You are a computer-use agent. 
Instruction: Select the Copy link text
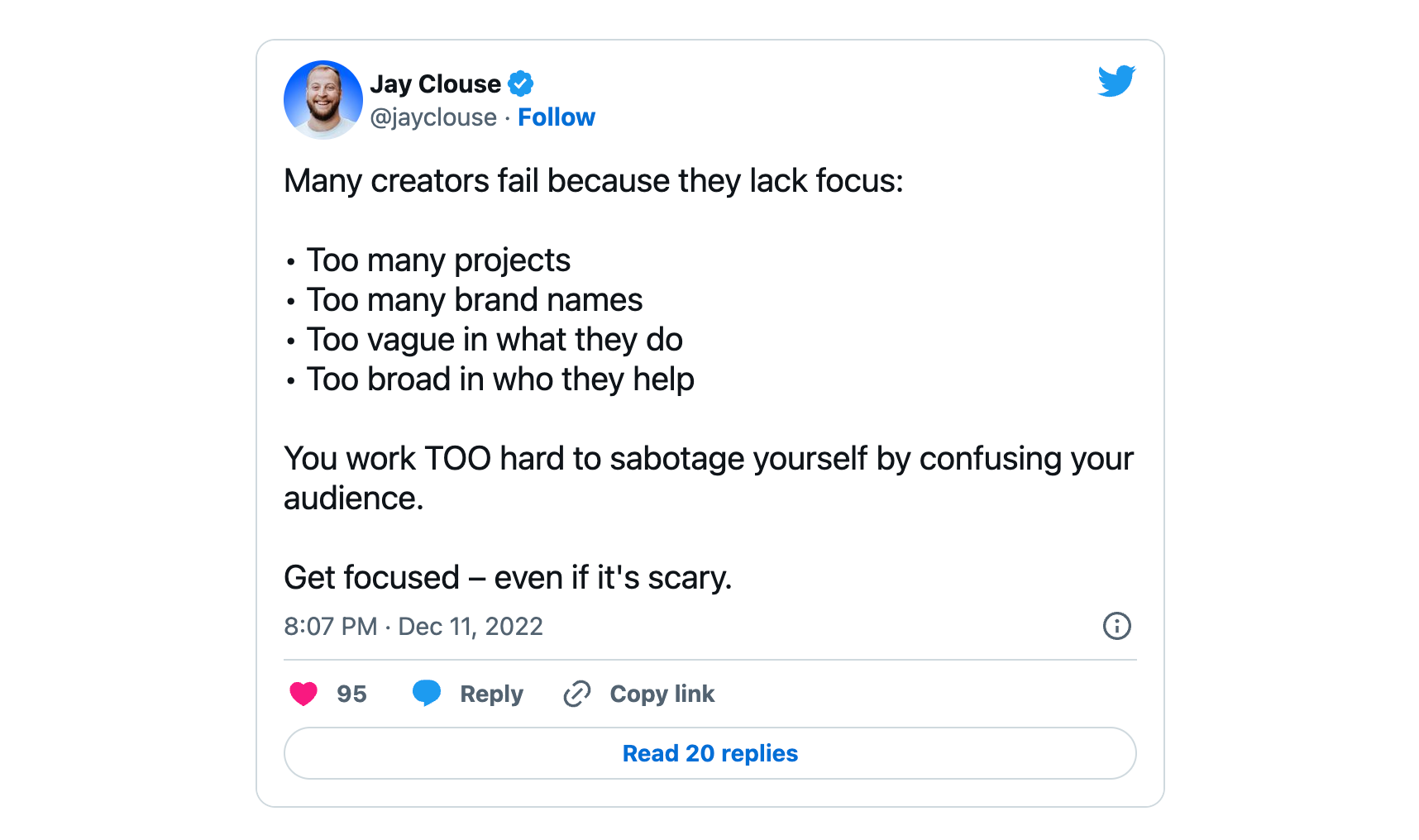pyautogui.click(x=662, y=694)
